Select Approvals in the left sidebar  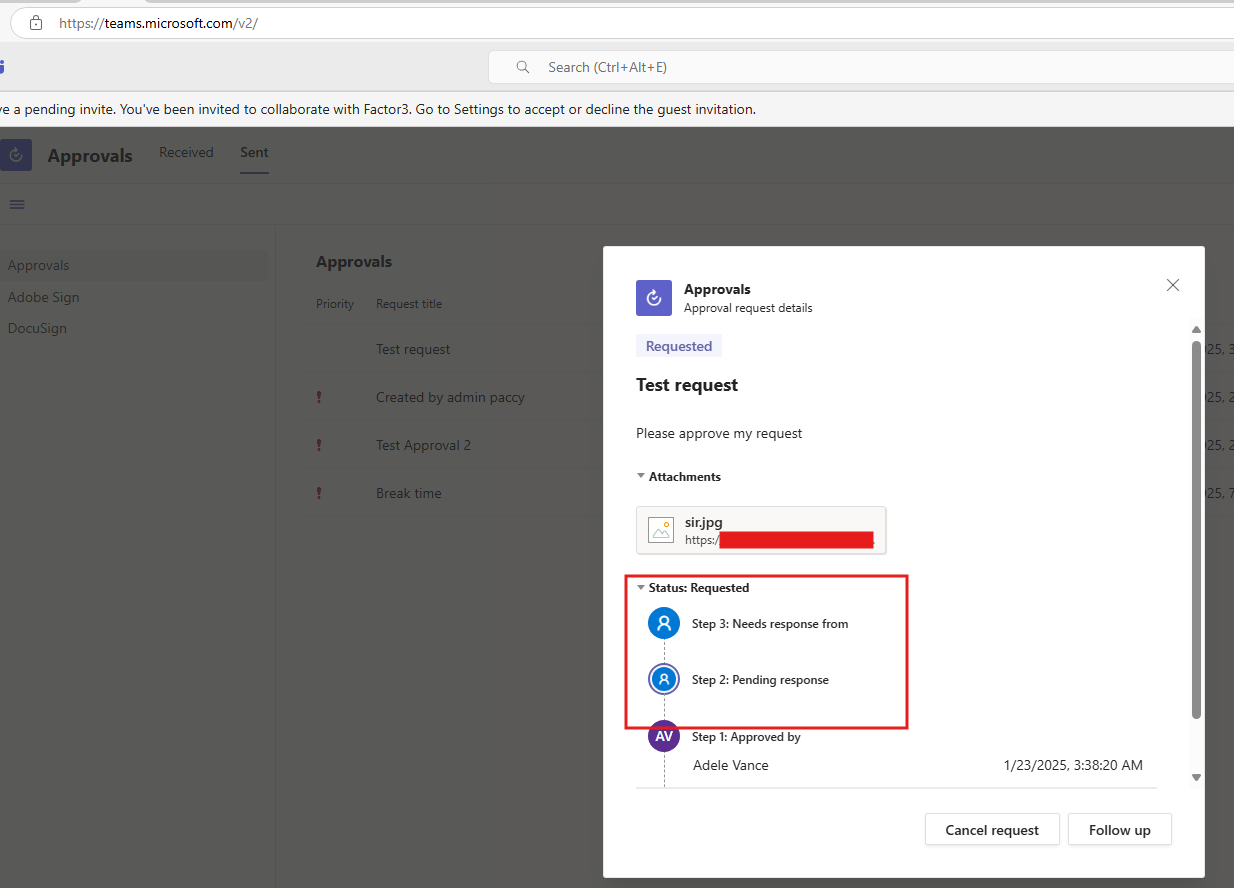click(134, 265)
